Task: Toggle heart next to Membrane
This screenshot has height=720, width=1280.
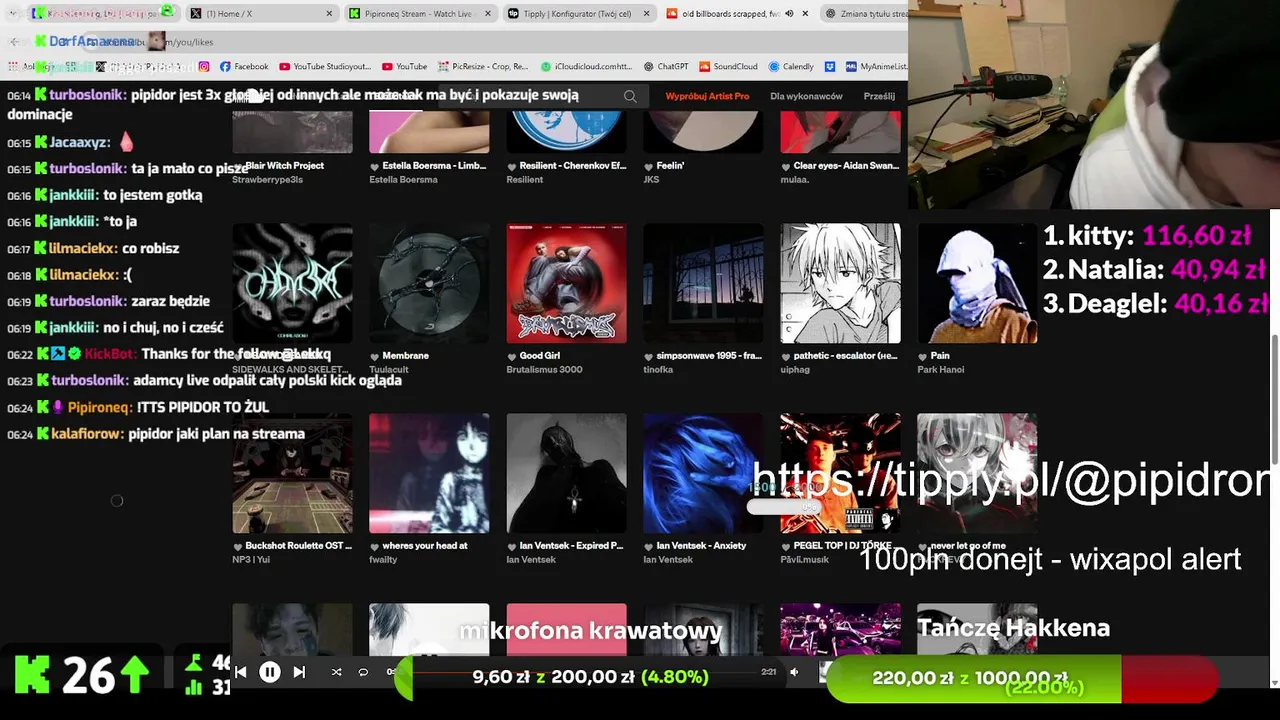Action: pos(375,356)
